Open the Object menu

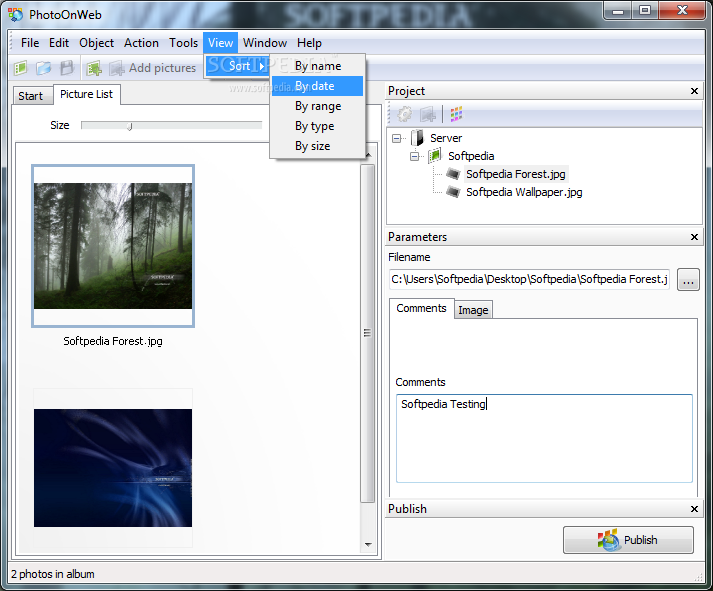click(96, 43)
